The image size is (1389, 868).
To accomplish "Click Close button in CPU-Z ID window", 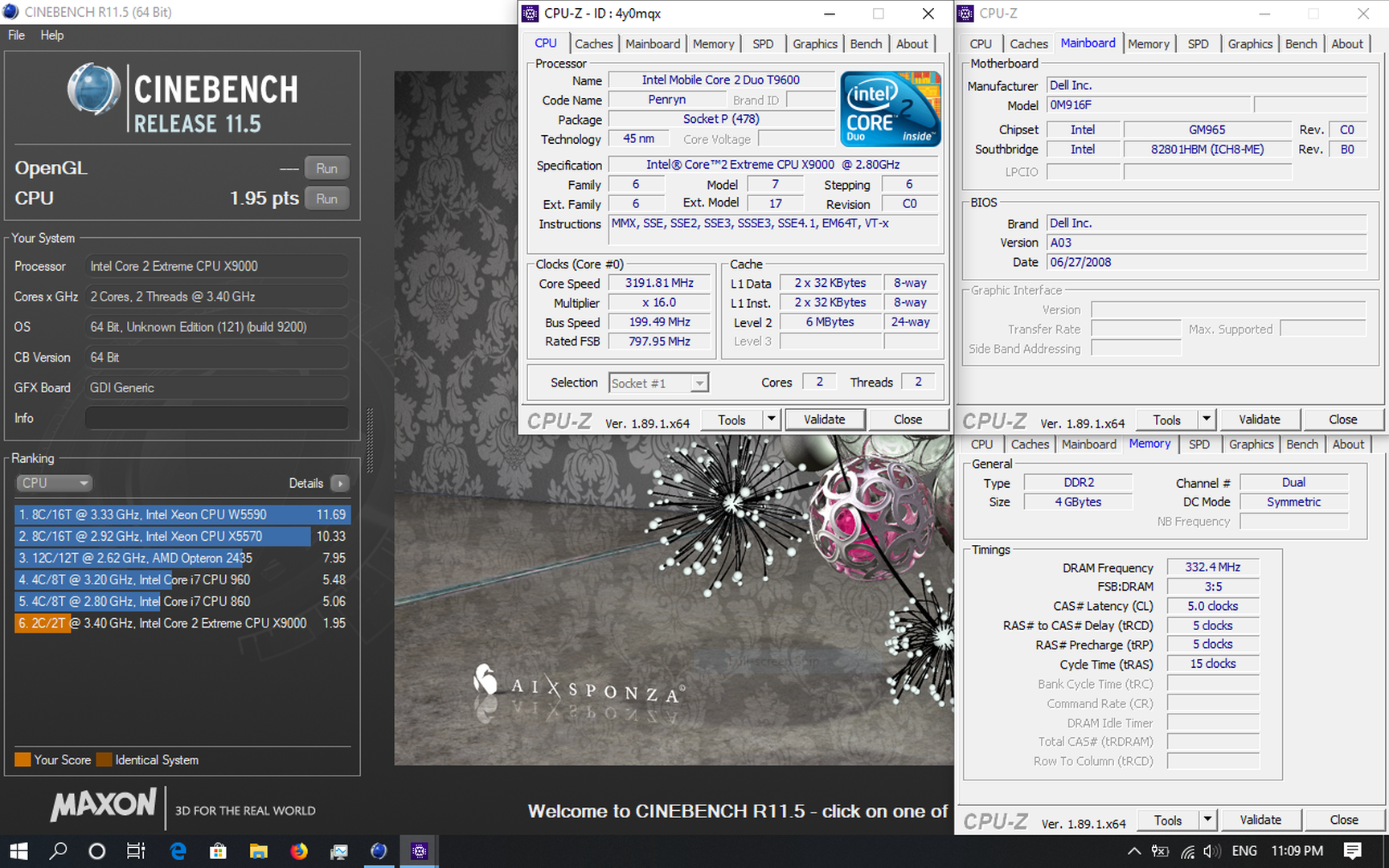I will pos(908,420).
